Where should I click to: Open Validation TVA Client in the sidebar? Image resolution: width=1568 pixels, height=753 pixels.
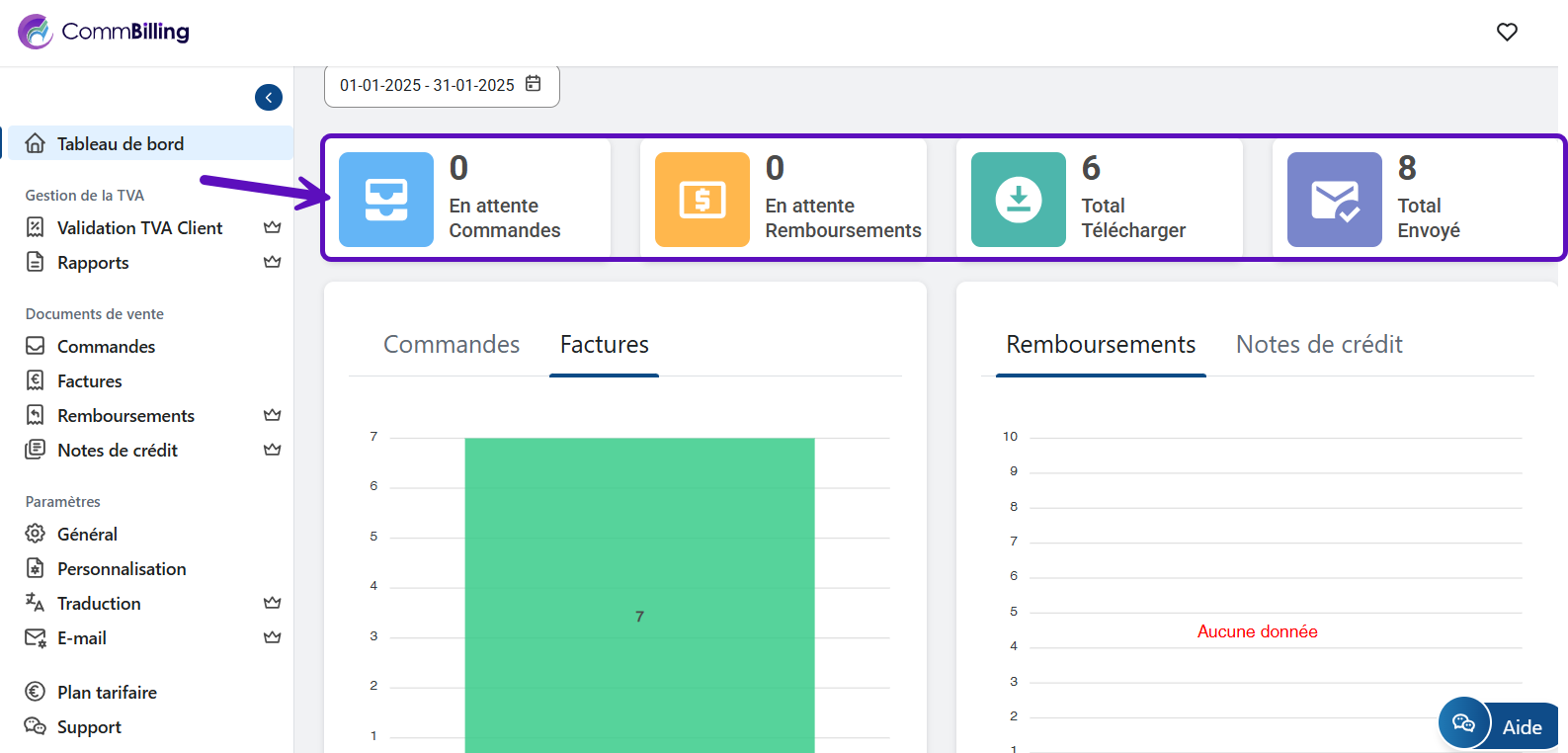tap(139, 228)
